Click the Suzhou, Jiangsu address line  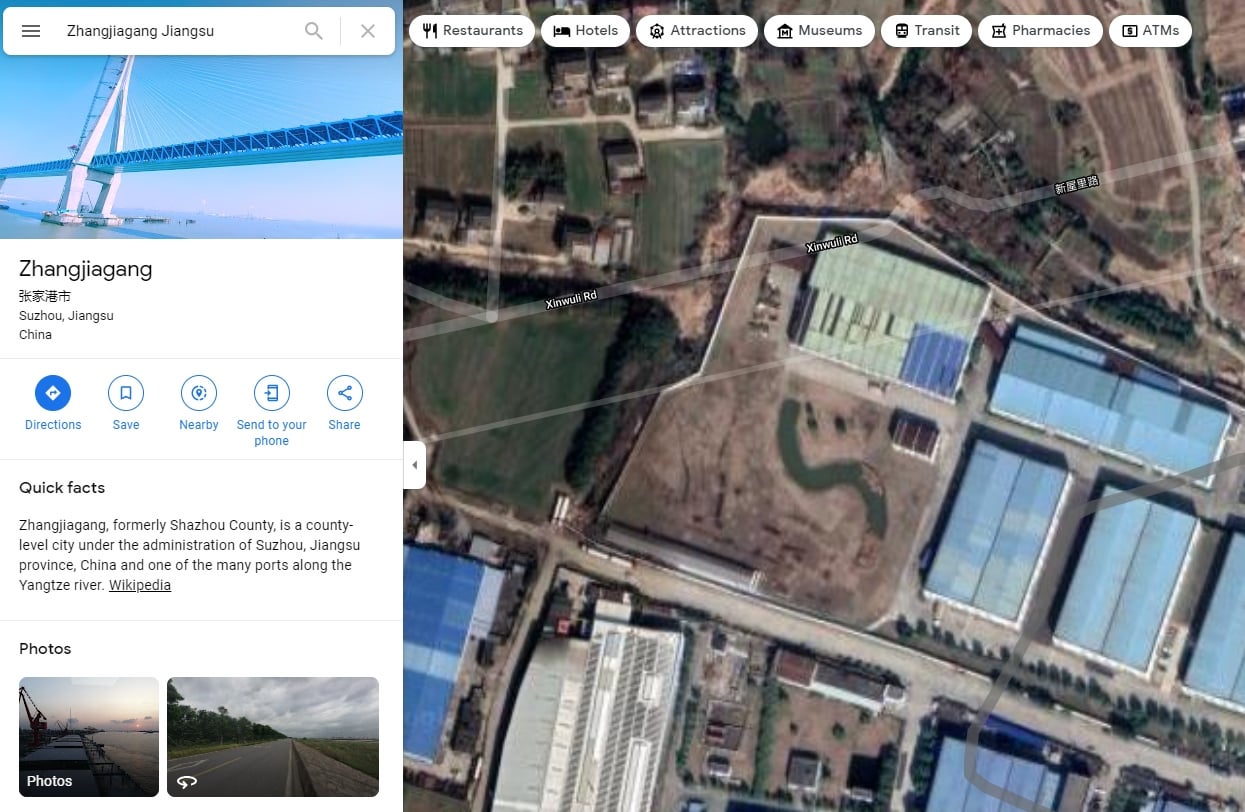[x=66, y=316]
